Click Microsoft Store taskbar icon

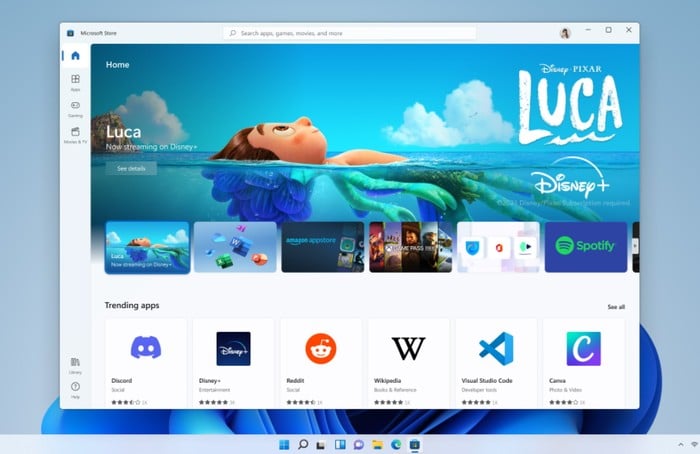(x=415, y=445)
